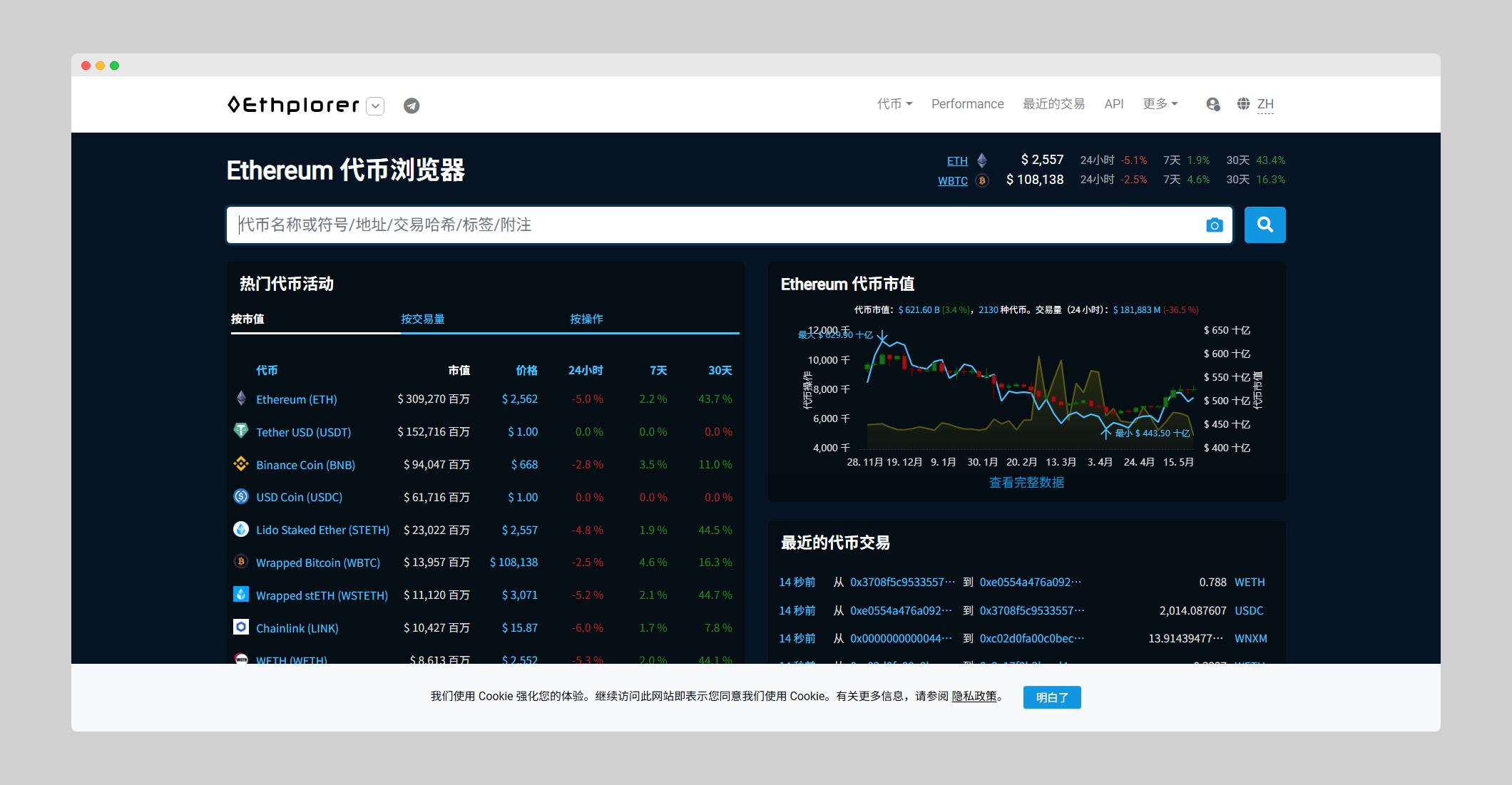Open the user account icon

1212,104
